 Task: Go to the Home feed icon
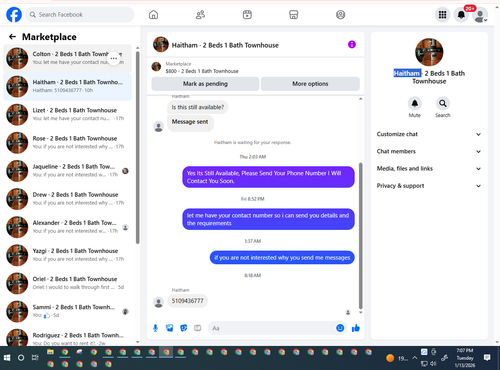(153, 15)
